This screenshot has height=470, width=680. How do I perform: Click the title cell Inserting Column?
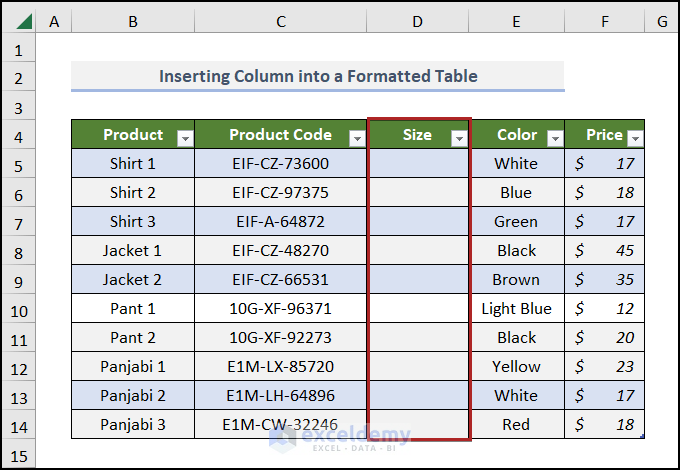pyautogui.click(x=318, y=76)
